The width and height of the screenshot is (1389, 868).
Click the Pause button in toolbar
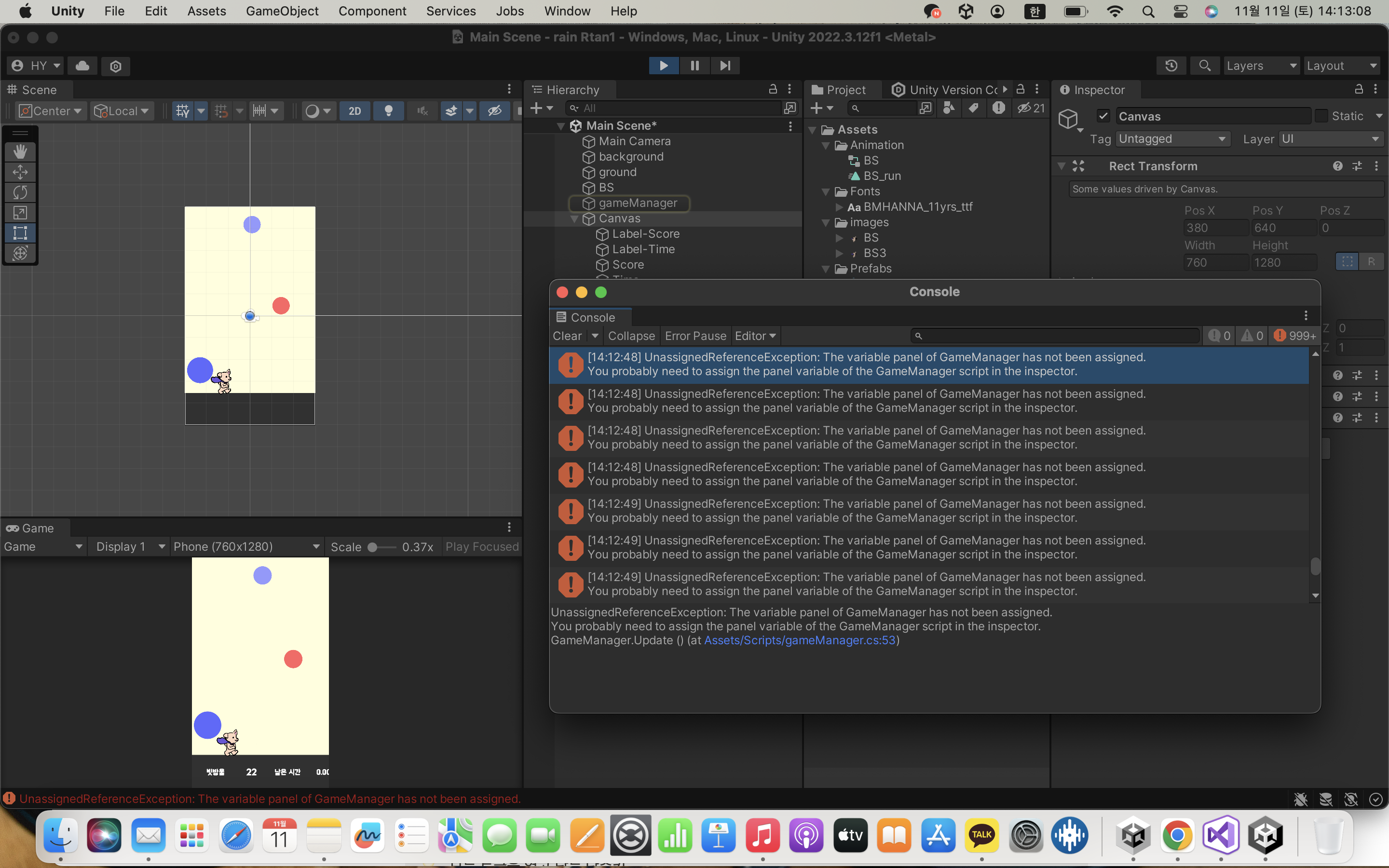694,66
